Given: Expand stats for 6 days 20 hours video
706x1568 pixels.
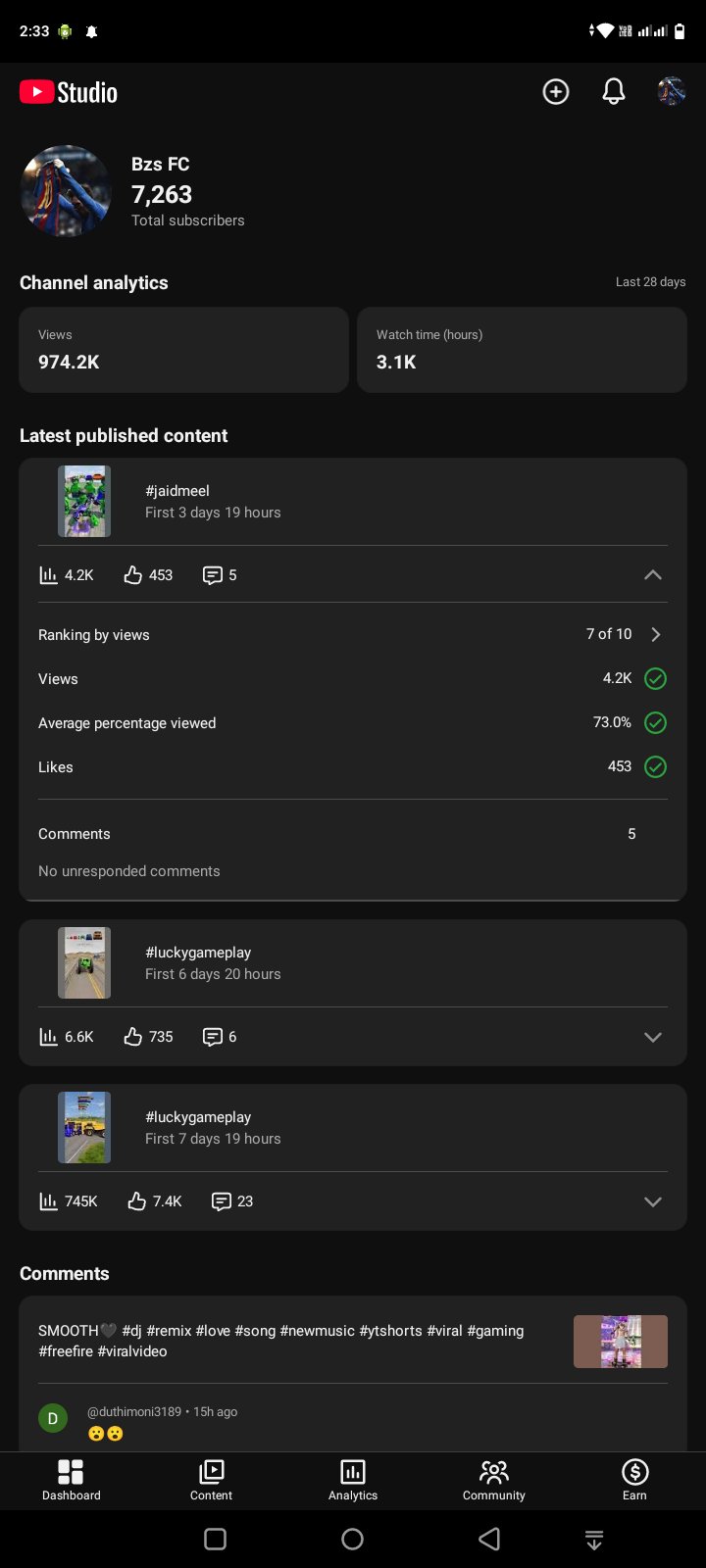Looking at the screenshot, I should click(x=653, y=1037).
